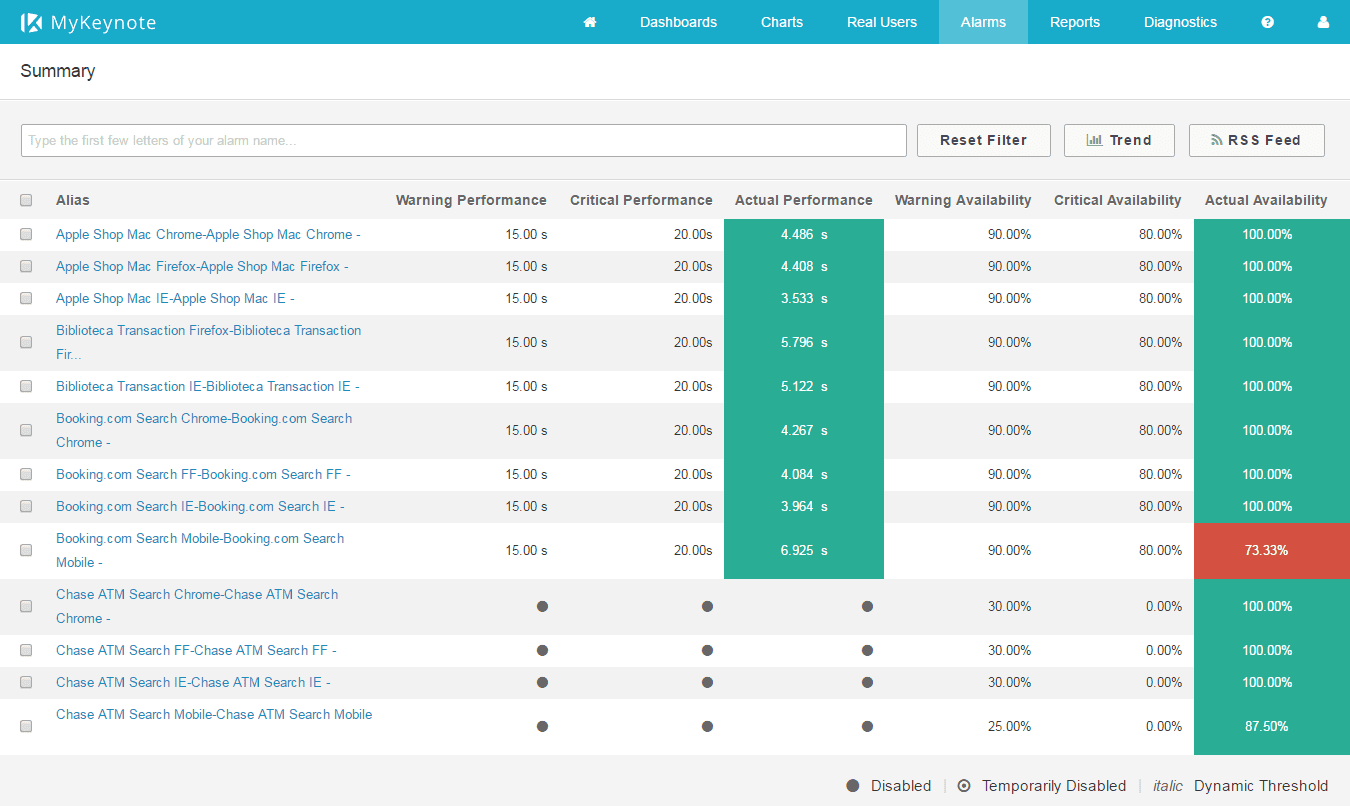Open Apple Shop Mac IE alarm link

pyautogui.click(x=175, y=298)
